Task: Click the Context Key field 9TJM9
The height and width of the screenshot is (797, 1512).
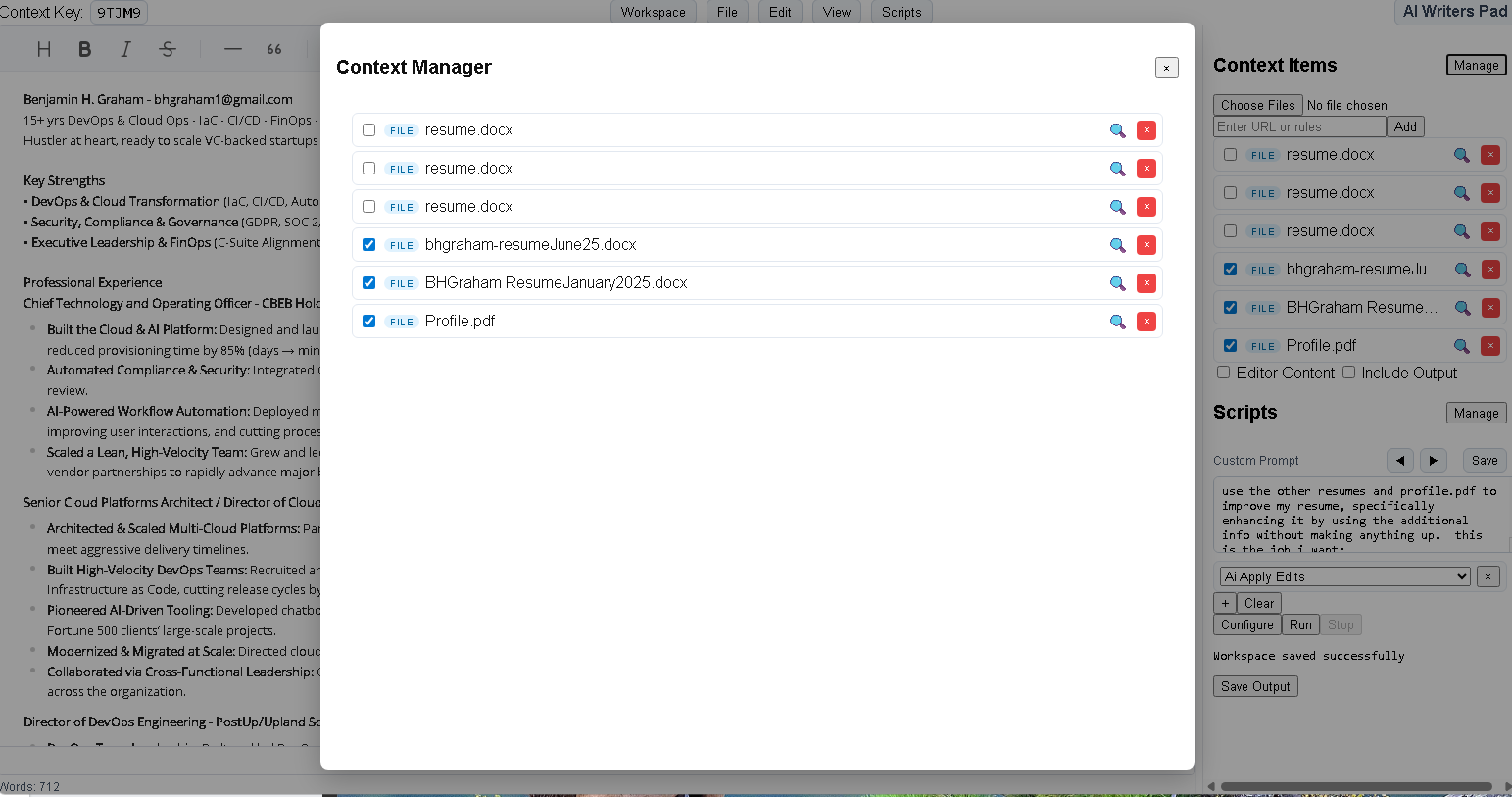Action: pyautogui.click(x=119, y=13)
